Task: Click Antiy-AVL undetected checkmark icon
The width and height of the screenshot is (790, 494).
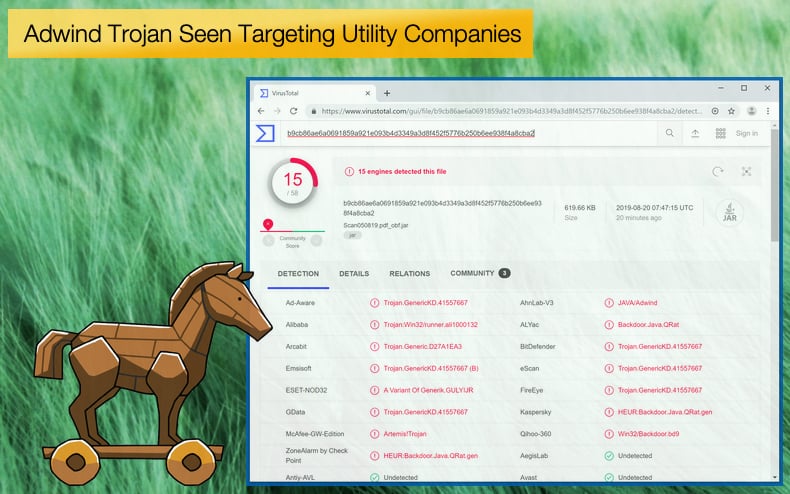Action: click(x=374, y=477)
